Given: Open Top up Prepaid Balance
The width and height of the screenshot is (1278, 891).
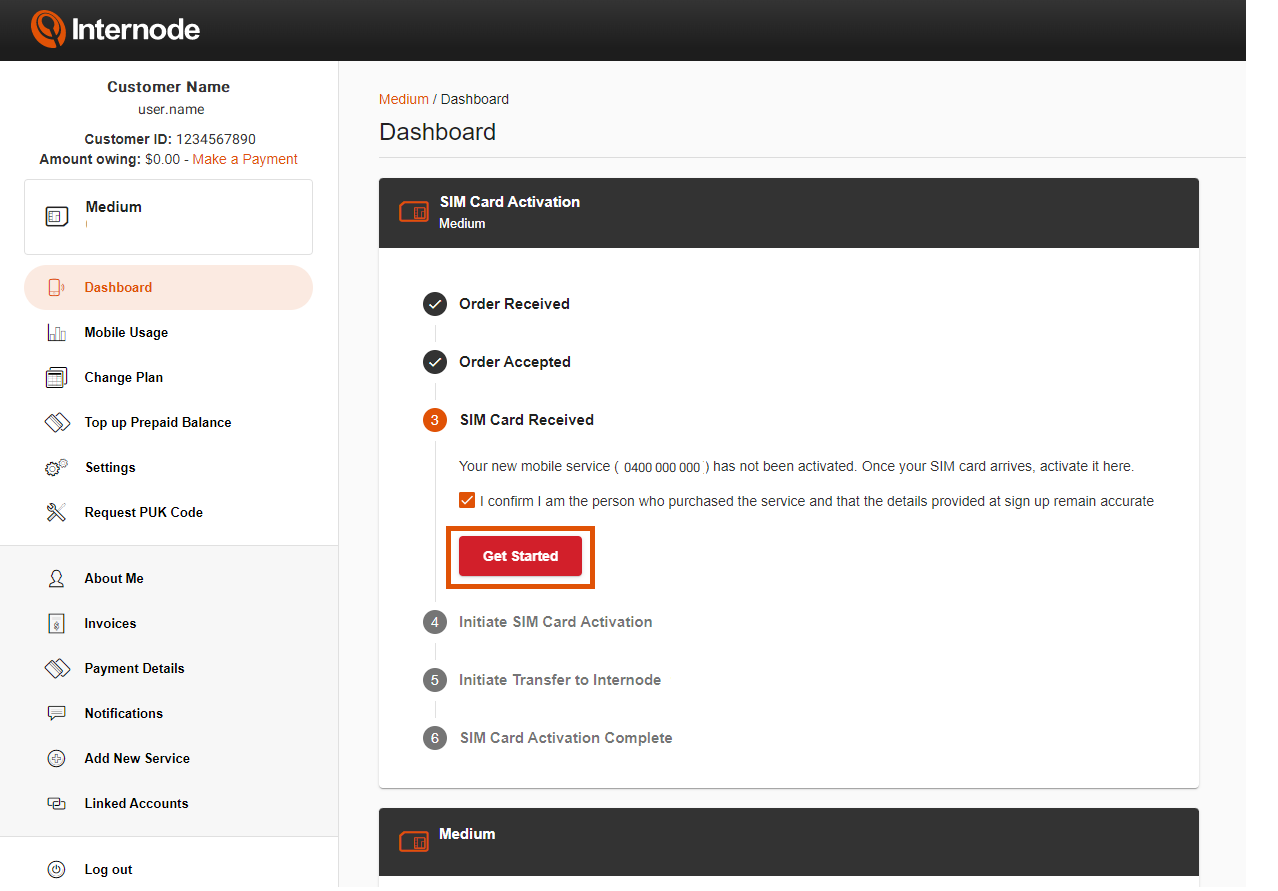Looking at the screenshot, I should tap(158, 423).
